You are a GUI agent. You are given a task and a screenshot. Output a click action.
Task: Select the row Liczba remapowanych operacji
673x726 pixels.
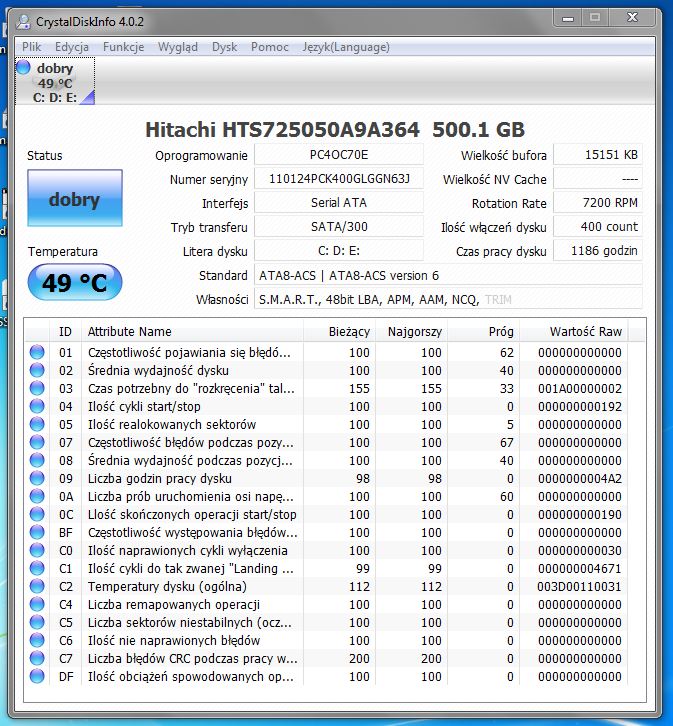[x=326, y=604]
